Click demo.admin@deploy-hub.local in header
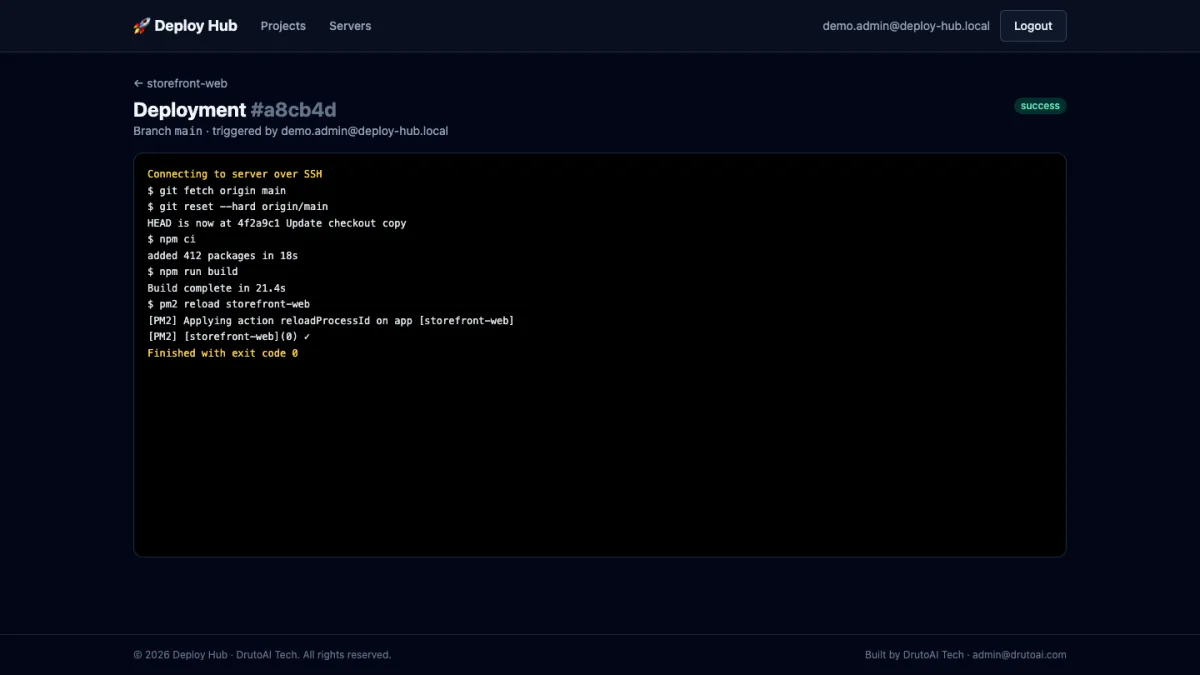Viewport: 1200px width, 675px height. tap(906, 26)
